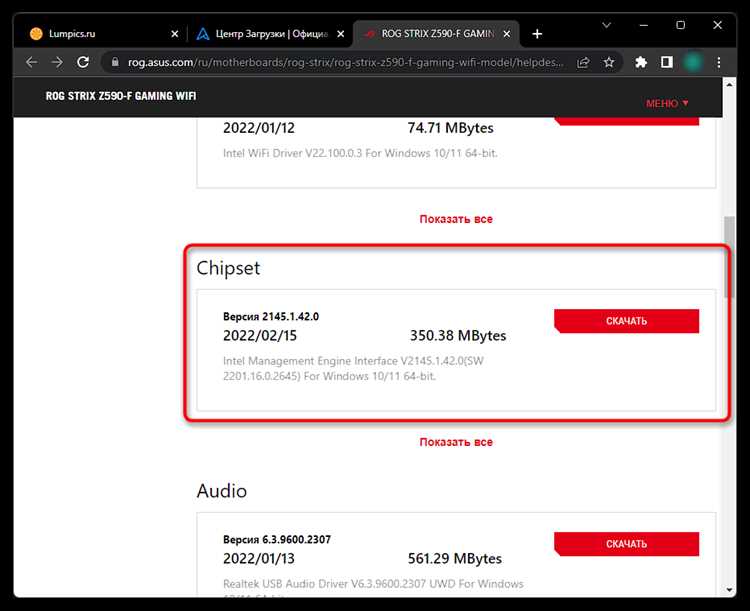Click the Chipset section heading
Viewport: 750px width, 611px height.
tap(228, 268)
